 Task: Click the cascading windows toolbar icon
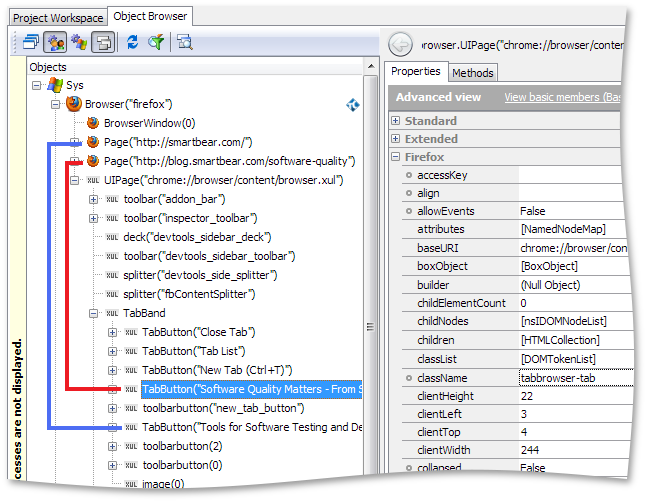[x=31, y=42]
